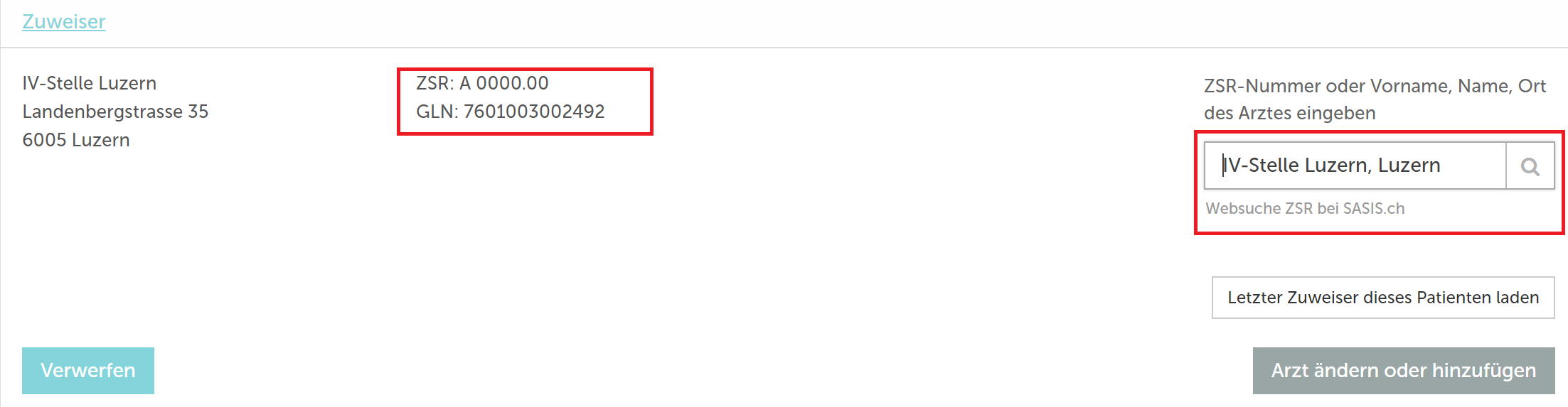
Task: Click the ZSR-Nummer oder Vorname instruction label
Action: tap(1375, 86)
